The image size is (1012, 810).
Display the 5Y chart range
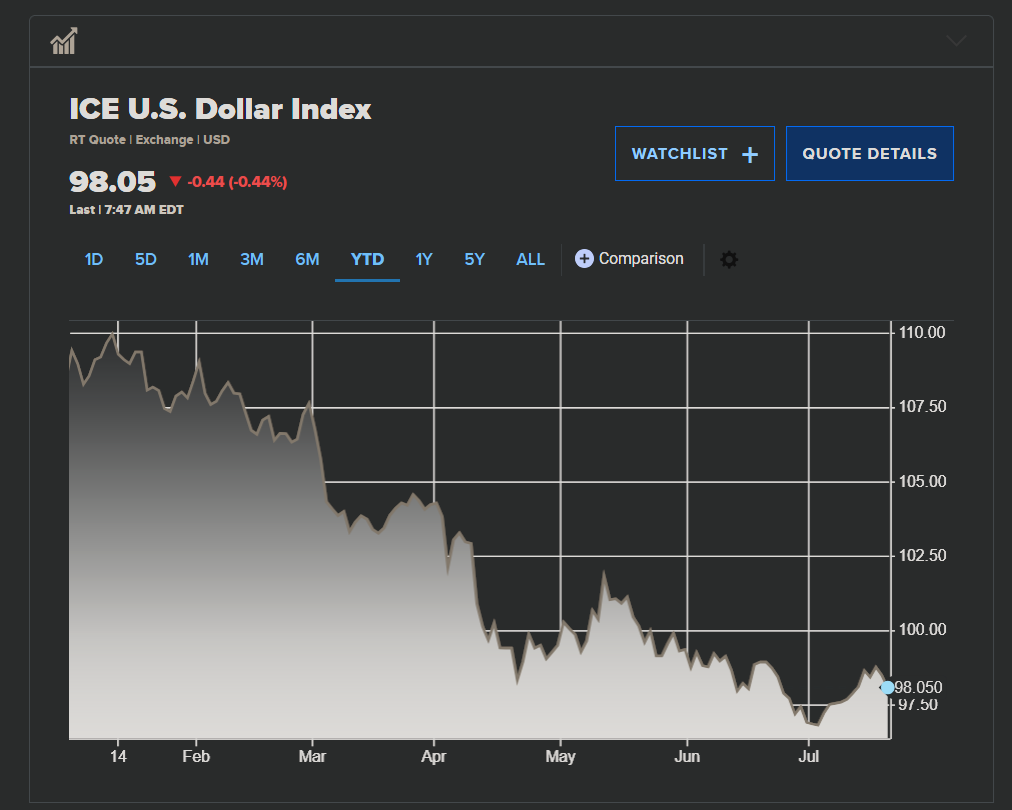point(474,260)
